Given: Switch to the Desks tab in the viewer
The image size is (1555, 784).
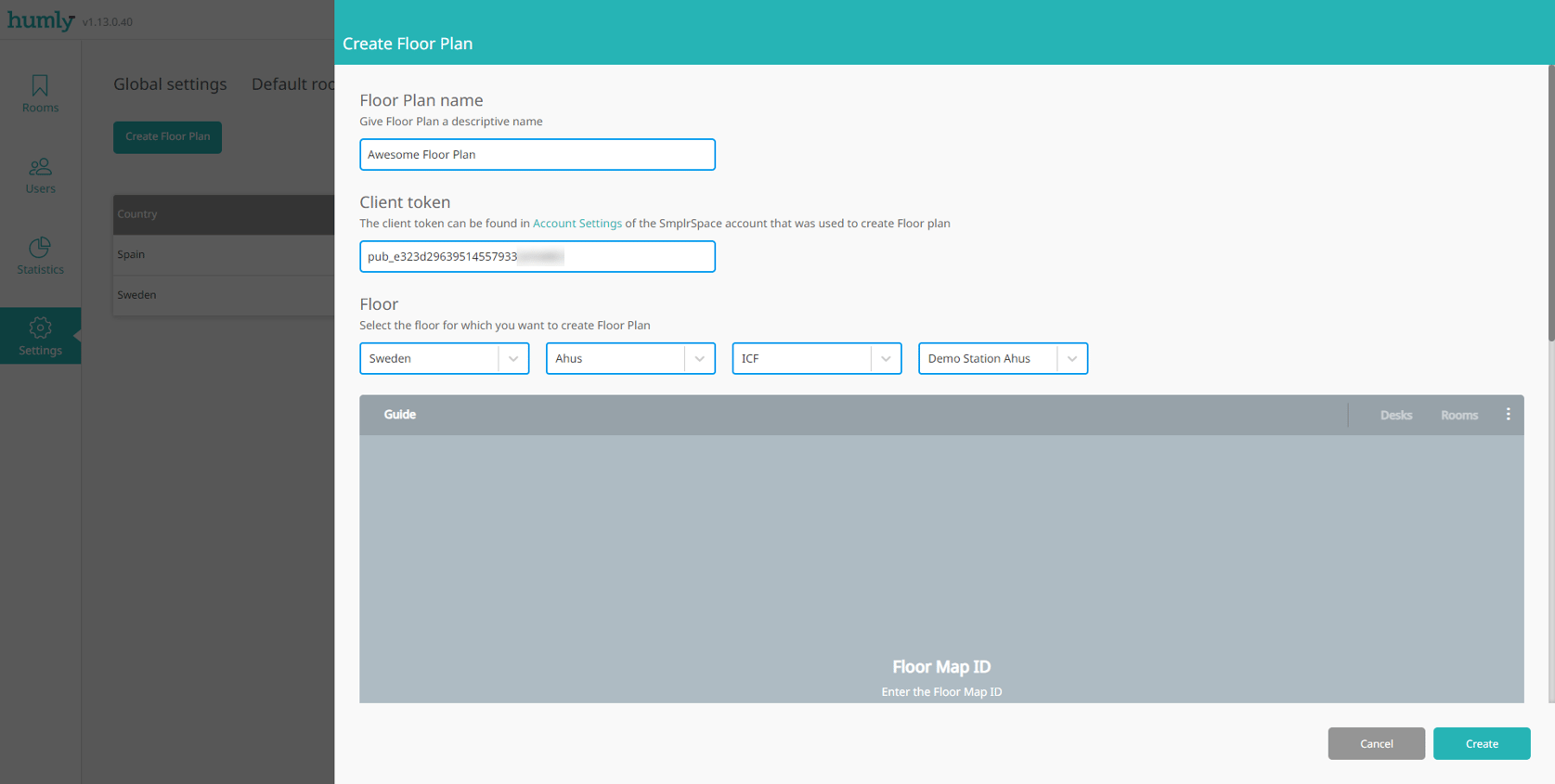Looking at the screenshot, I should click(x=1395, y=415).
